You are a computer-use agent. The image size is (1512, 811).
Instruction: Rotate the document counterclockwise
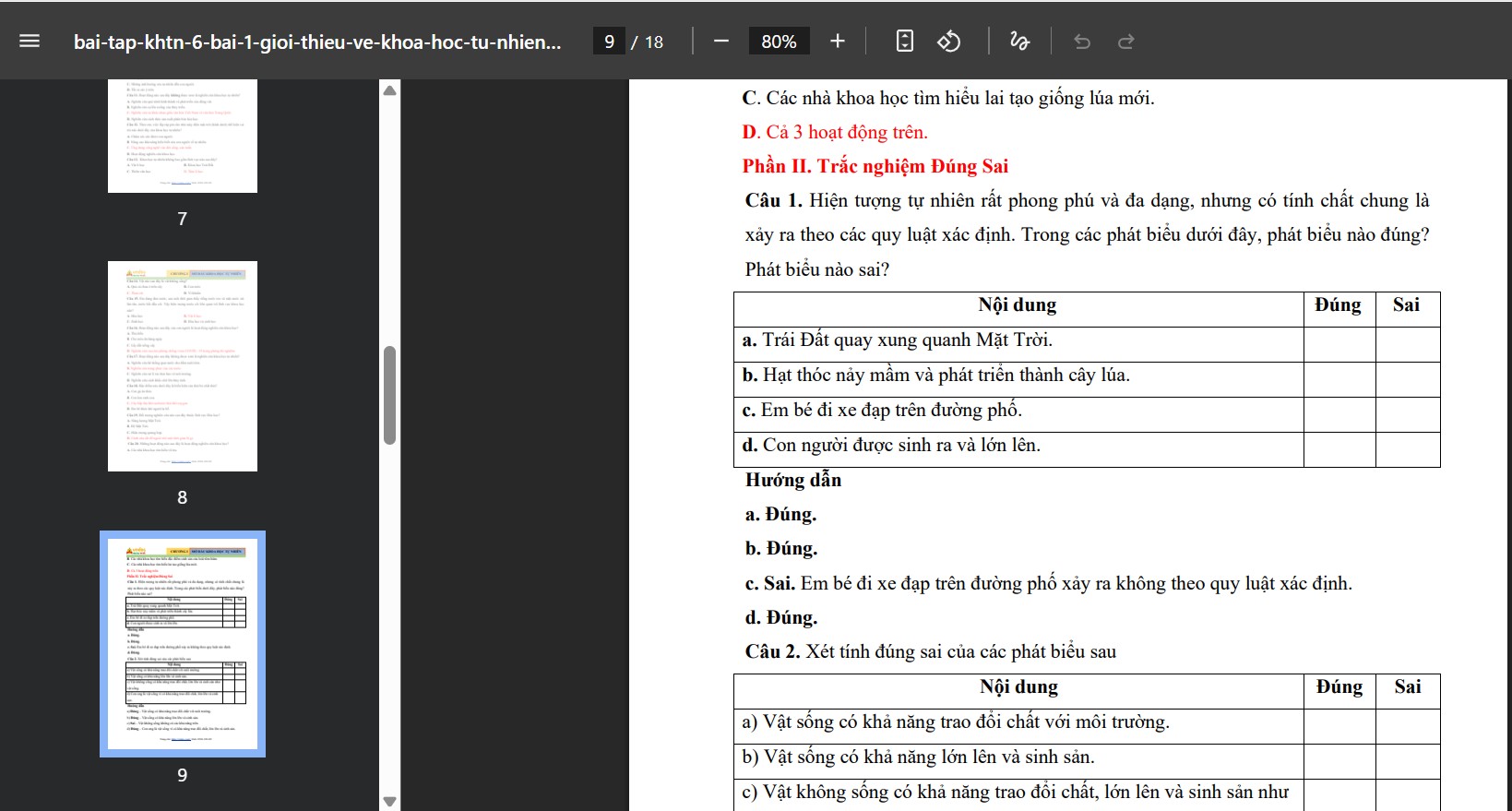(x=949, y=42)
